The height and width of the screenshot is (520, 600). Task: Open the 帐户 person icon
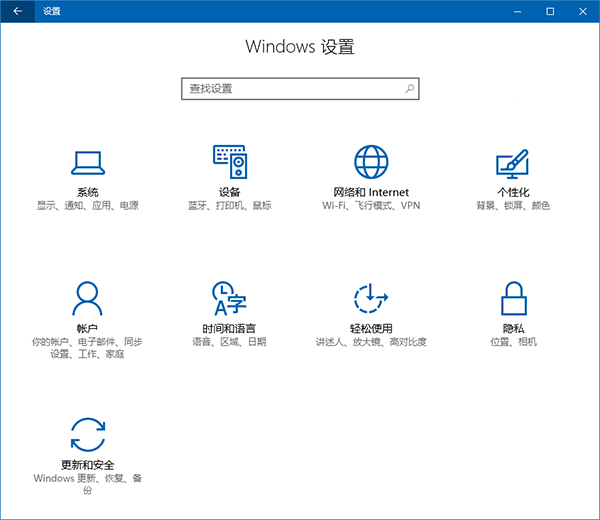pos(87,298)
